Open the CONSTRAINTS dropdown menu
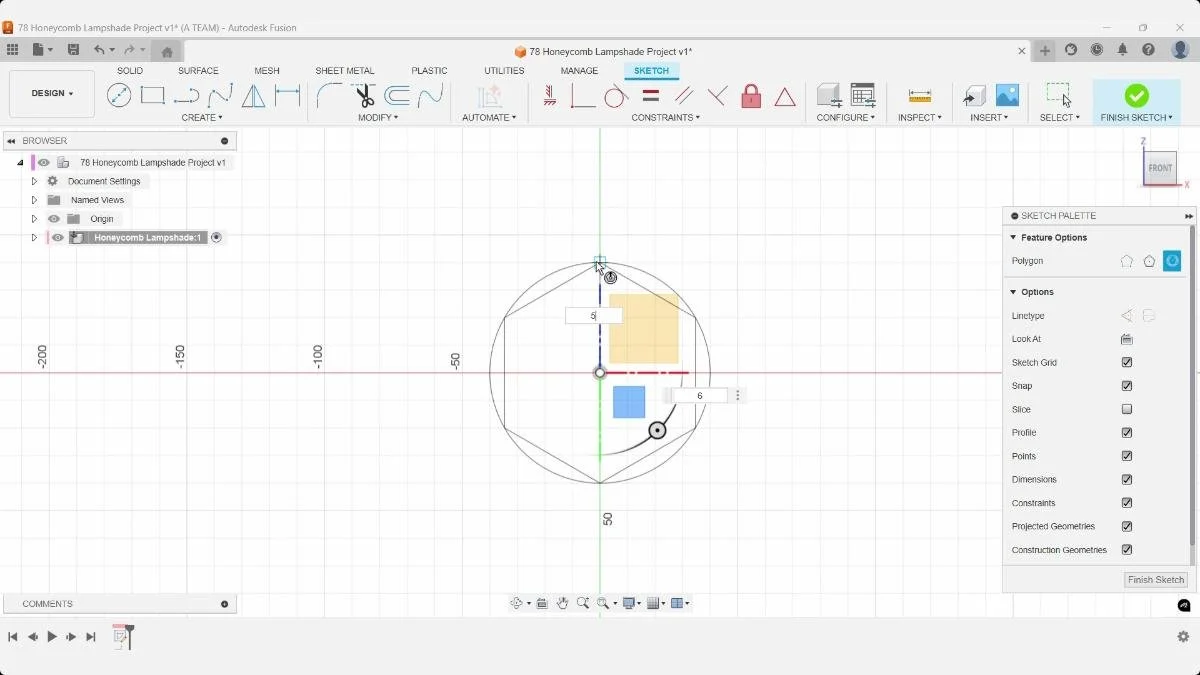 pos(665,118)
